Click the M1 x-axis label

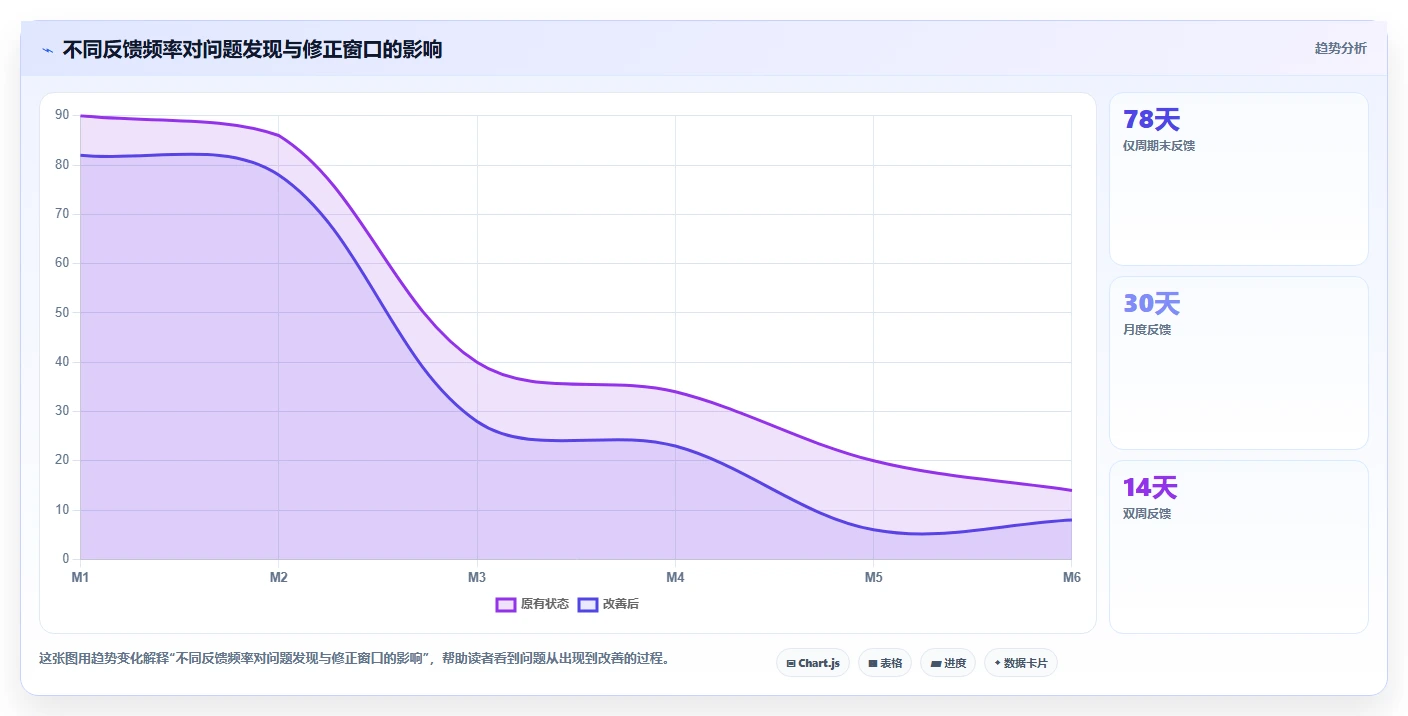click(80, 577)
